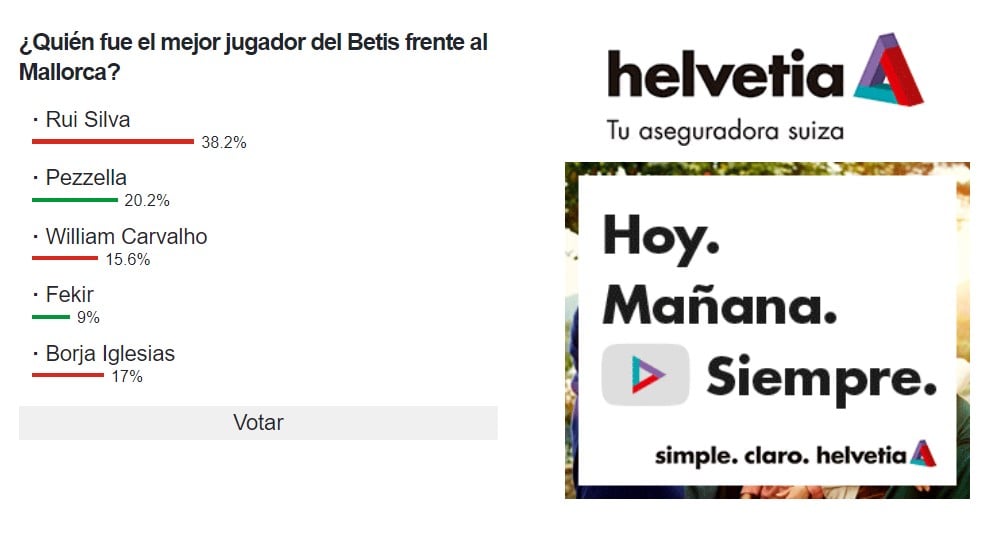Click the 38.2% result label
The height and width of the screenshot is (535, 1002).
[x=224, y=143]
